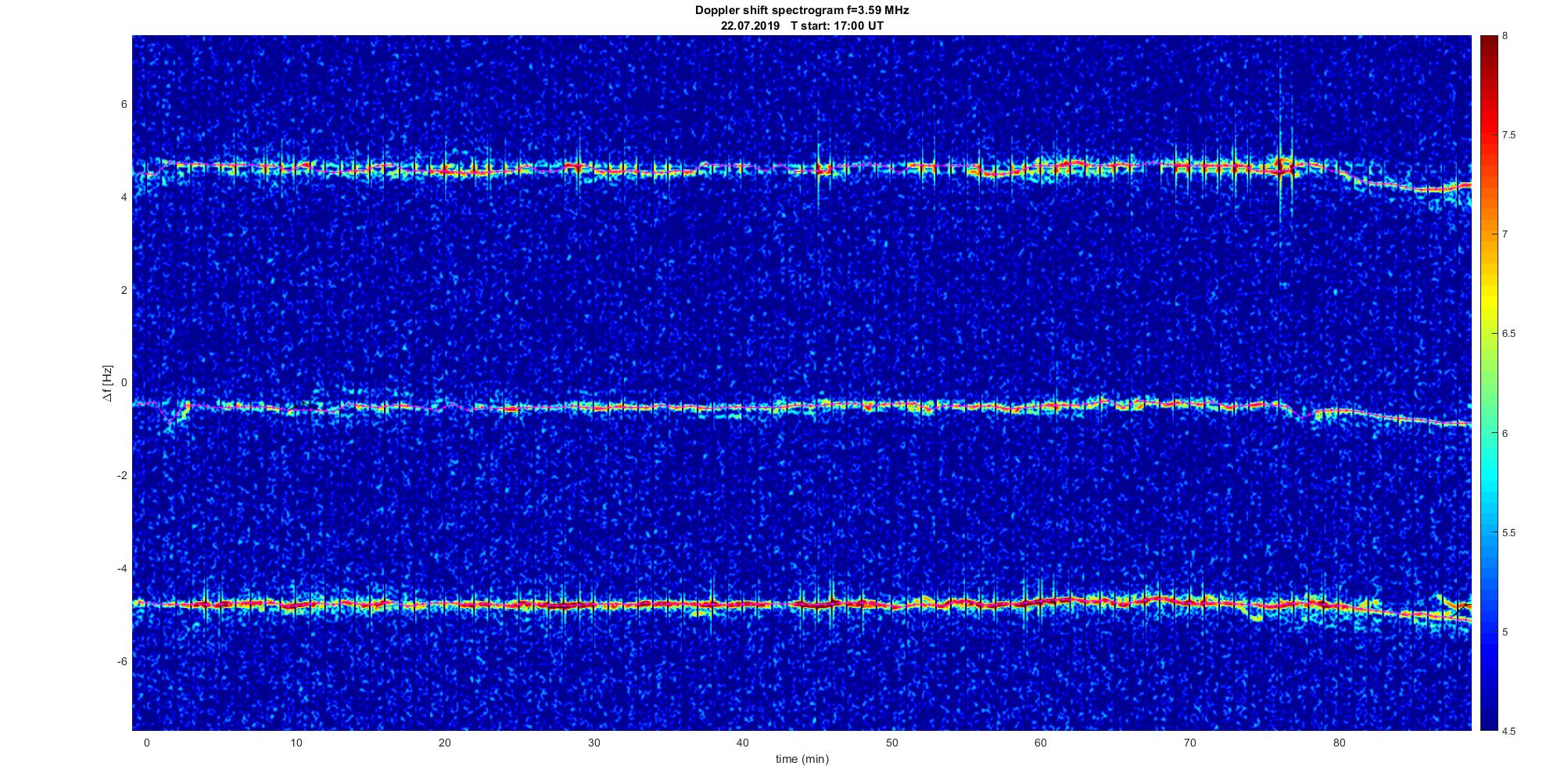The width and height of the screenshot is (1564, 784).
Task: Click the x-axis tick label '60'
Action: coord(1041,743)
